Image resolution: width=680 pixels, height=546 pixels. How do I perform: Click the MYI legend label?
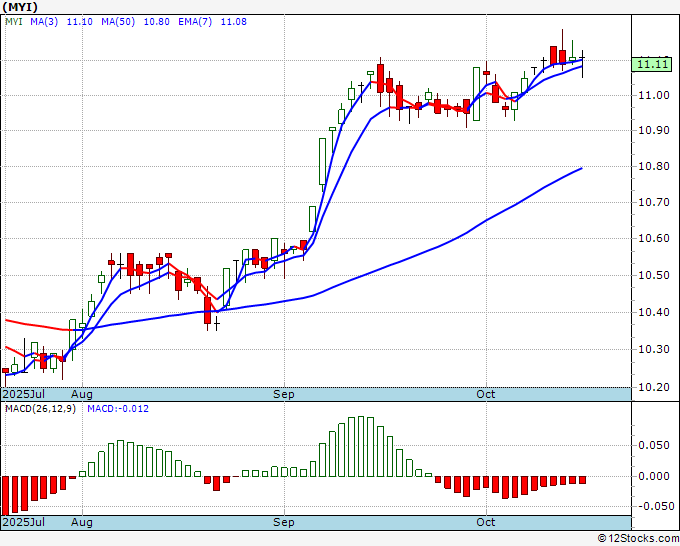(14, 22)
